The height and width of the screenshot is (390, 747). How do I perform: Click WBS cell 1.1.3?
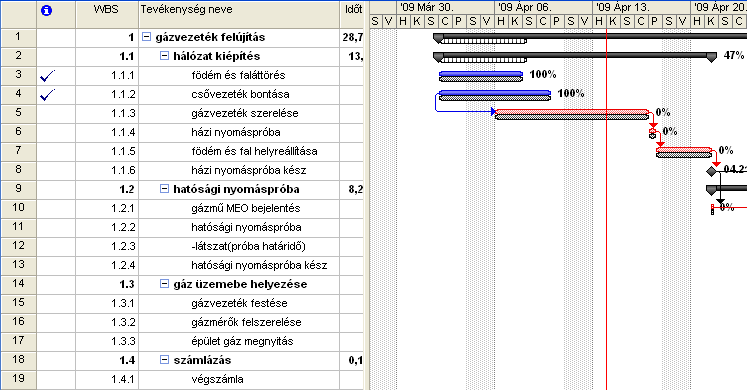(x=107, y=113)
